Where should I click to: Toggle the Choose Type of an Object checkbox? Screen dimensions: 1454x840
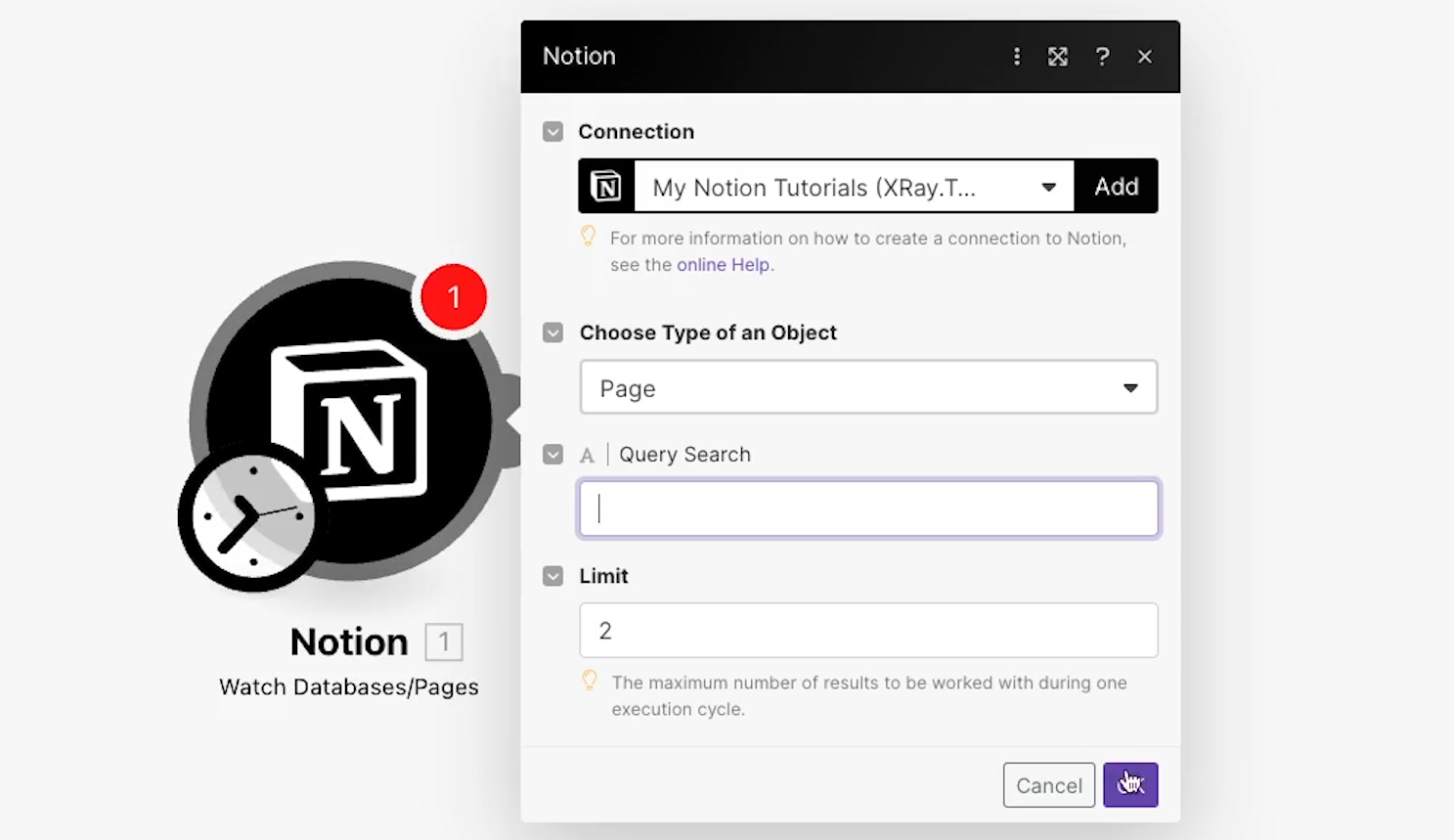coord(553,332)
